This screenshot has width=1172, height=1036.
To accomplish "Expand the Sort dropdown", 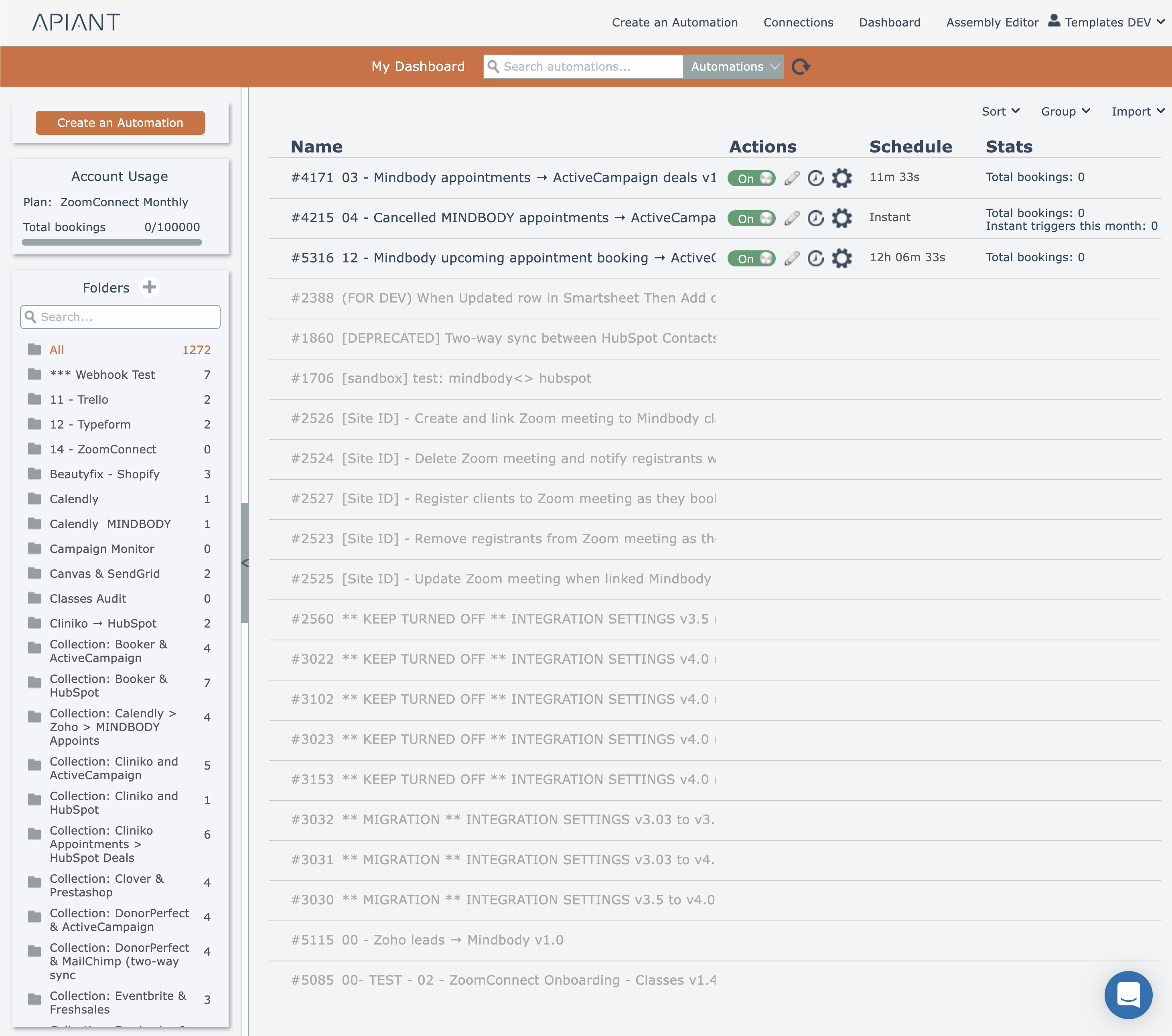I will point(1000,111).
